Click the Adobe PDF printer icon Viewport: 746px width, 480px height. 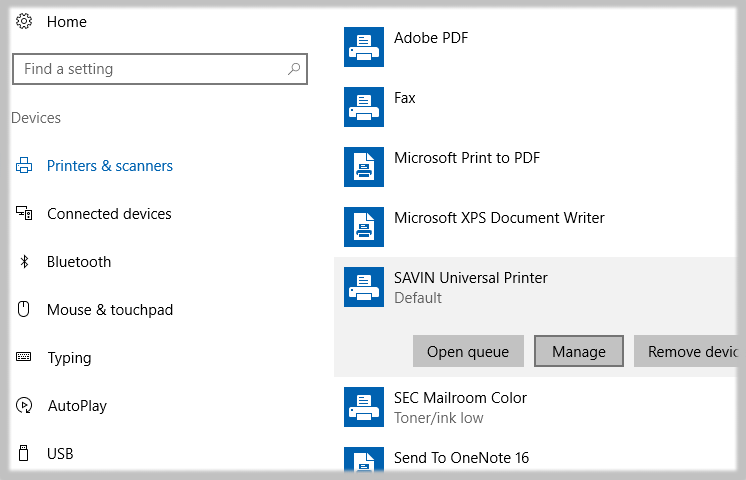364,47
